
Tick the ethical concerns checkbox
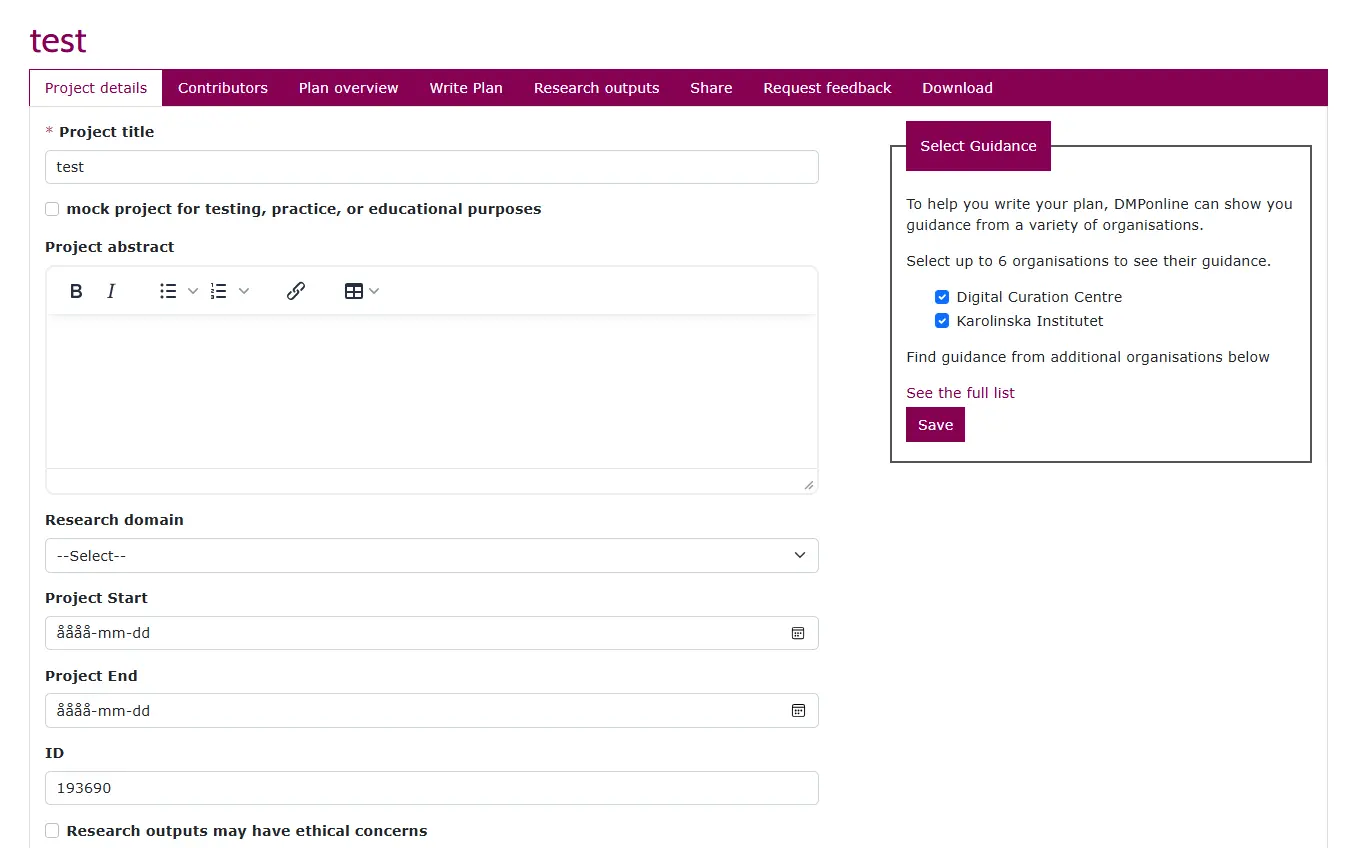pyautogui.click(x=52, y=831)
